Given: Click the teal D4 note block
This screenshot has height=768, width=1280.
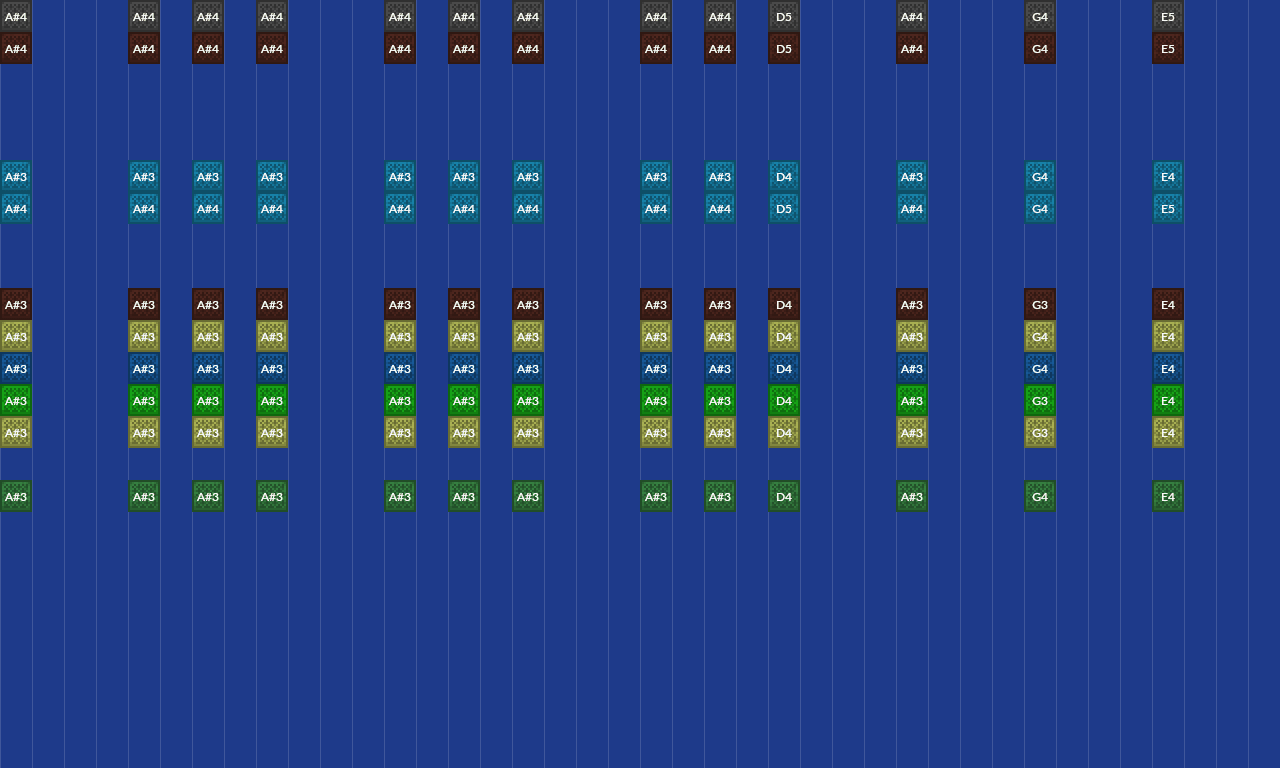Looking at the screenshot, I should pyautogui.click(x=784, y=176).
